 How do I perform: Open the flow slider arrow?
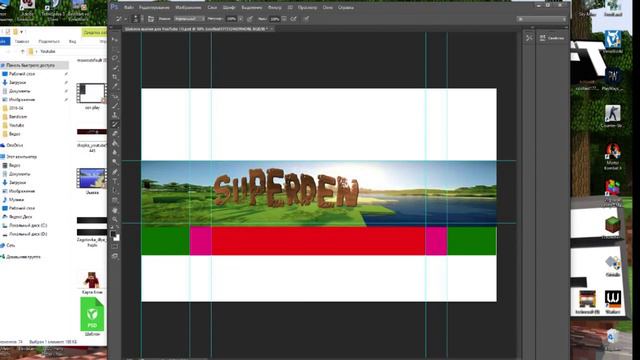284,19
